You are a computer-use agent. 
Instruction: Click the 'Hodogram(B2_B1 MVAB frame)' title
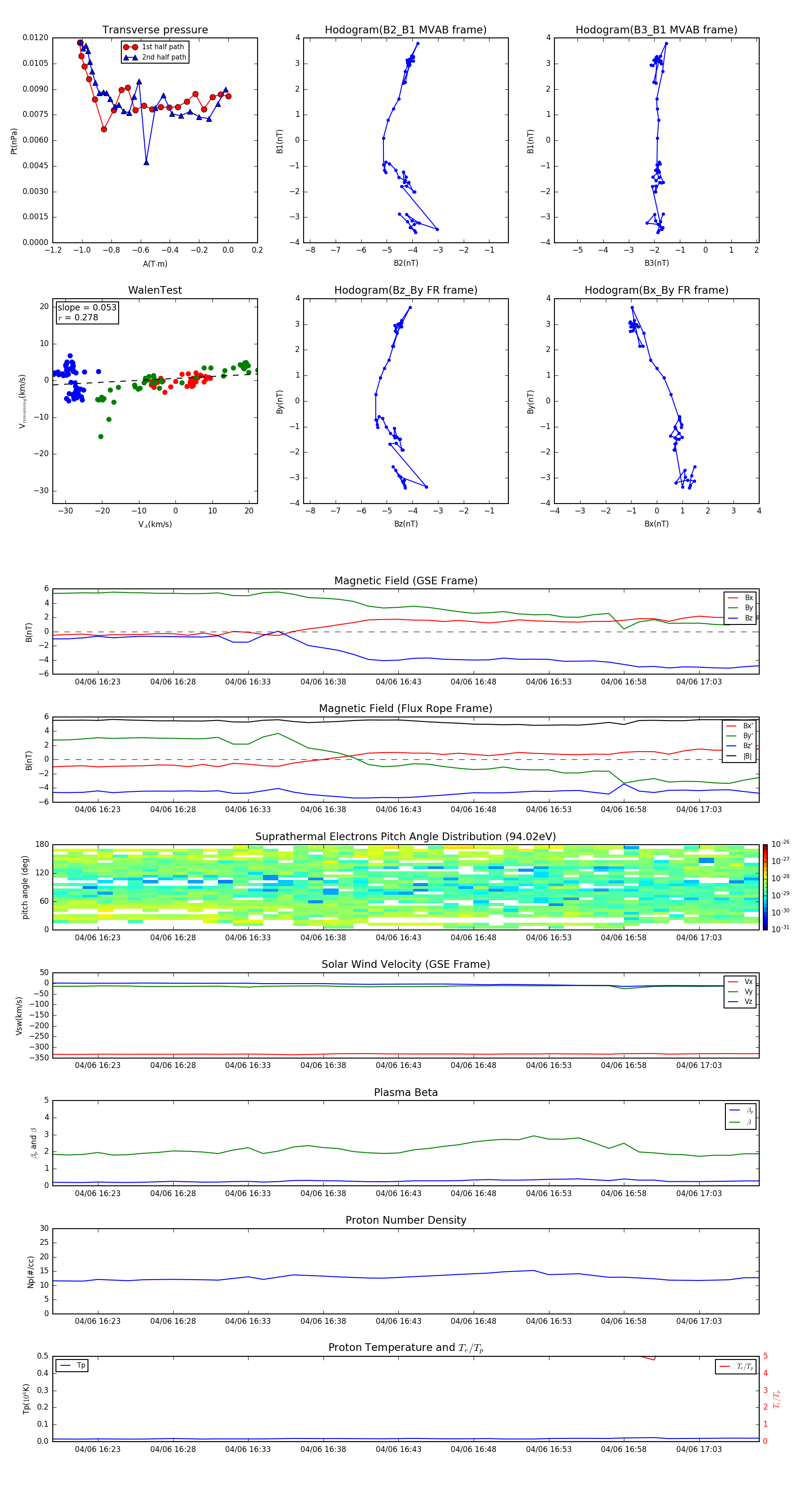pos(406,30)
